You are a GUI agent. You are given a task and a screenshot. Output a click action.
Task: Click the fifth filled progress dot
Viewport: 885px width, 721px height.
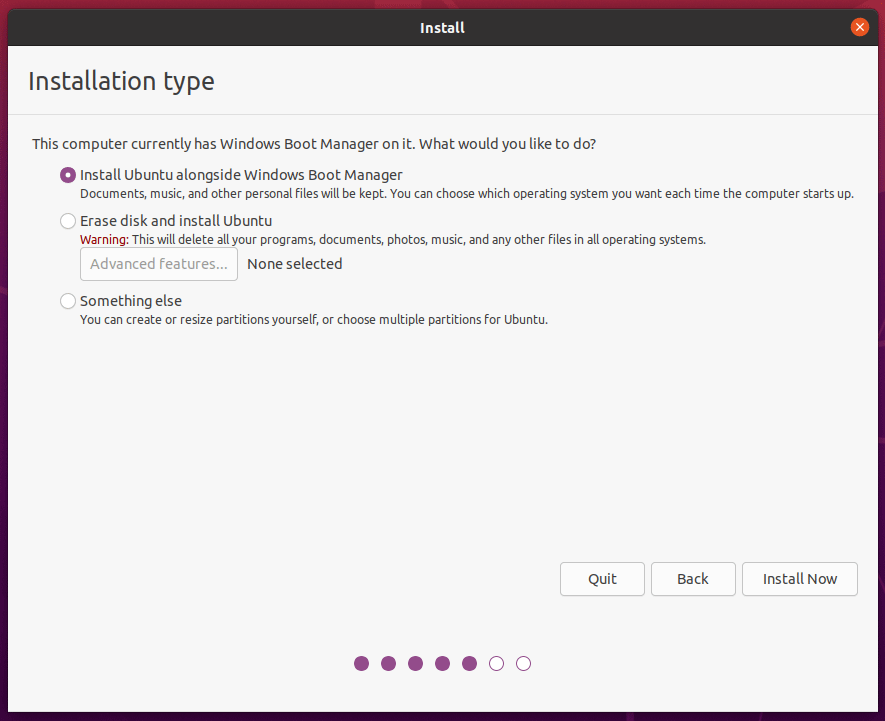pos(470,663)
